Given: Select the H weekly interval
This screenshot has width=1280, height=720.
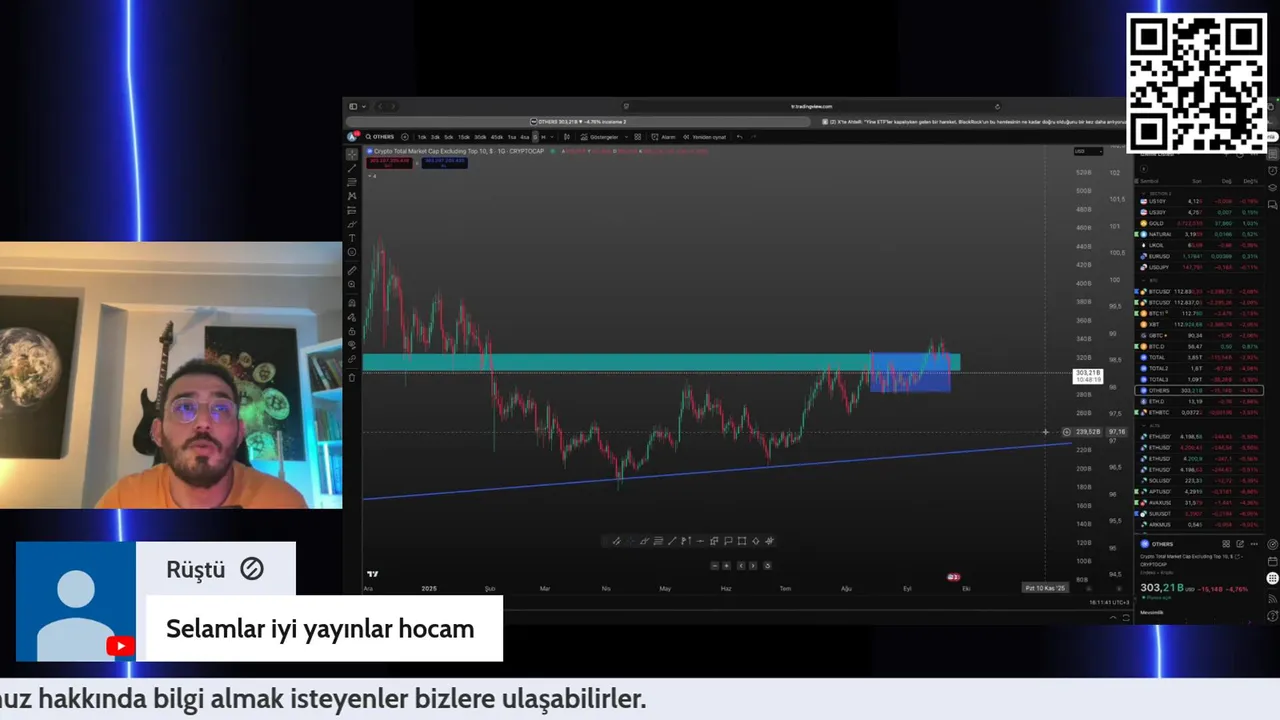Looking at the screenshot, I should click(x=543, y=137).
